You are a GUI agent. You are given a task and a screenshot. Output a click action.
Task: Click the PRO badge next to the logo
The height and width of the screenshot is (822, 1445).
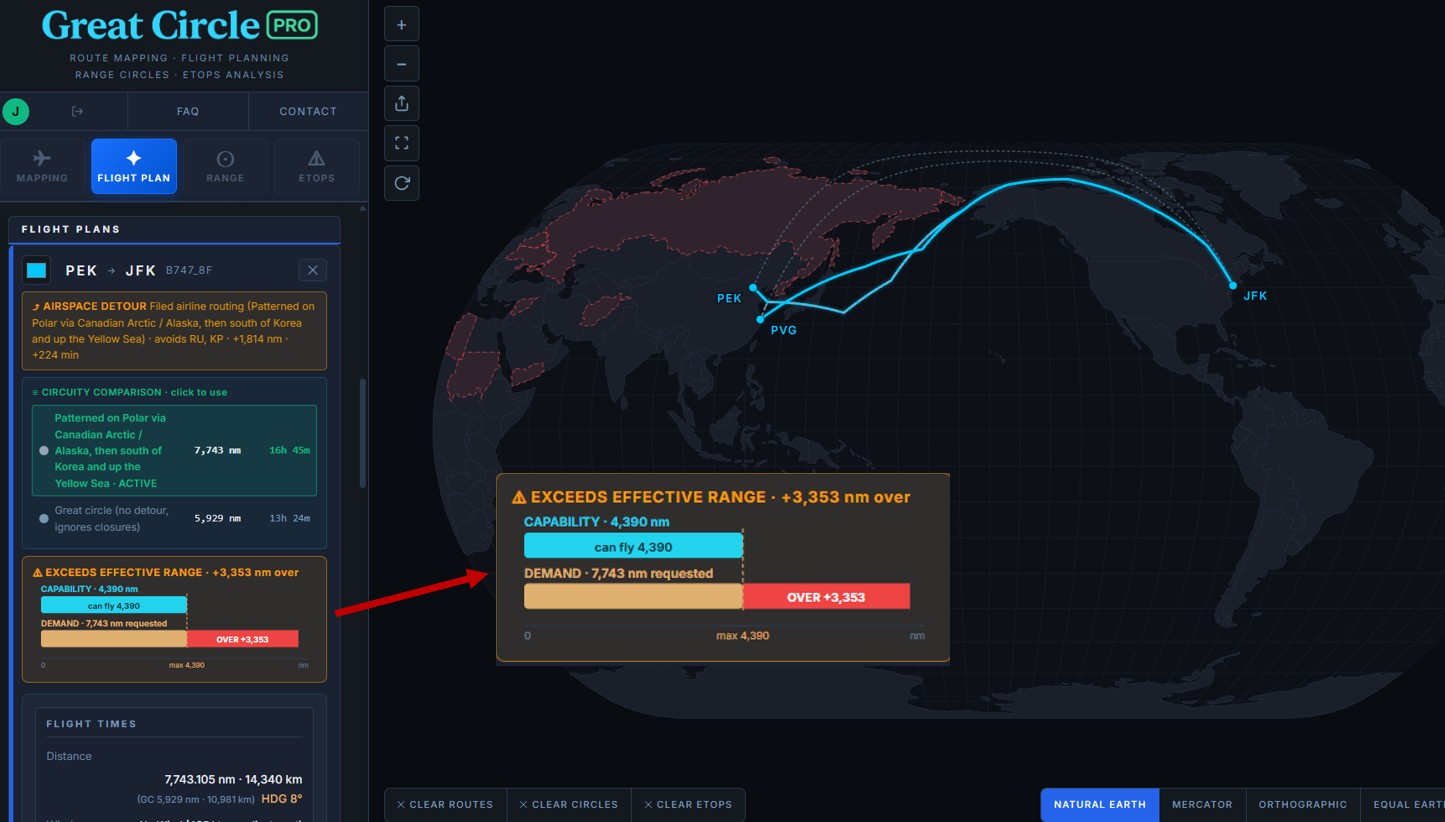click(292, 25)
